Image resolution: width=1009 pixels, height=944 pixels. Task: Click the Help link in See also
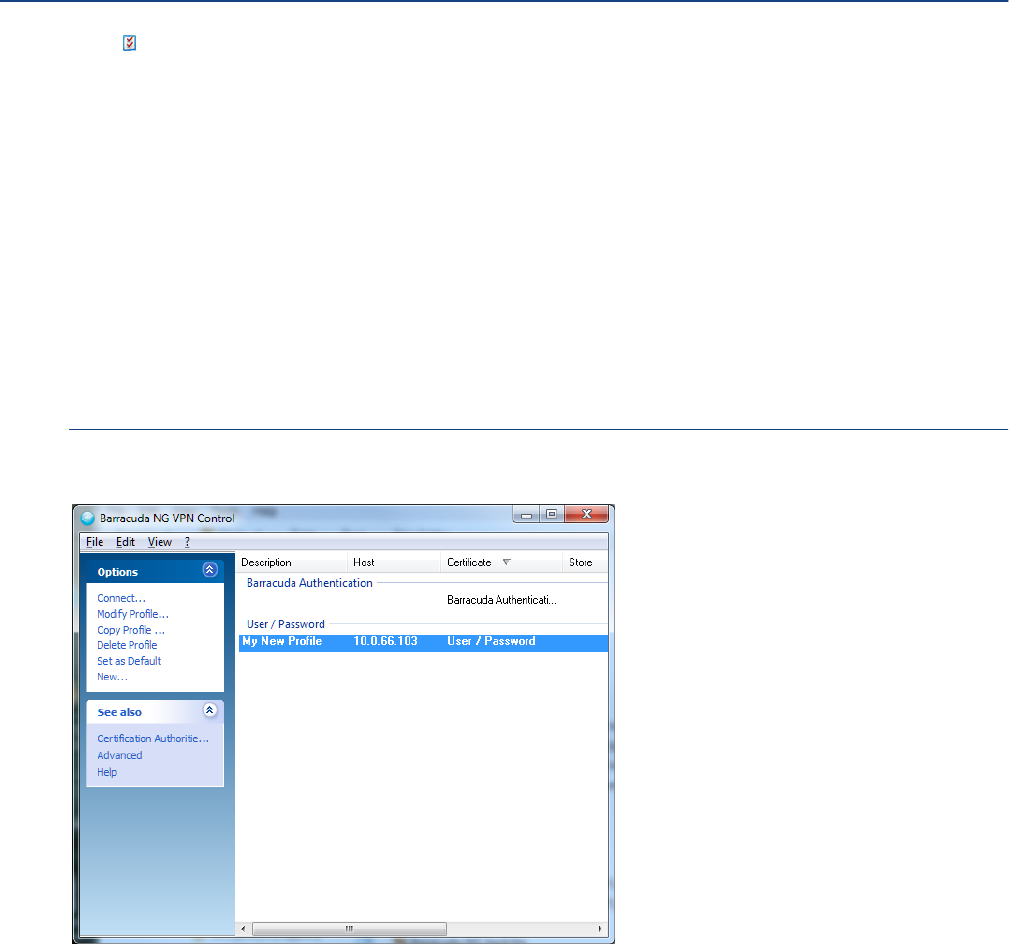coord(107,772)
